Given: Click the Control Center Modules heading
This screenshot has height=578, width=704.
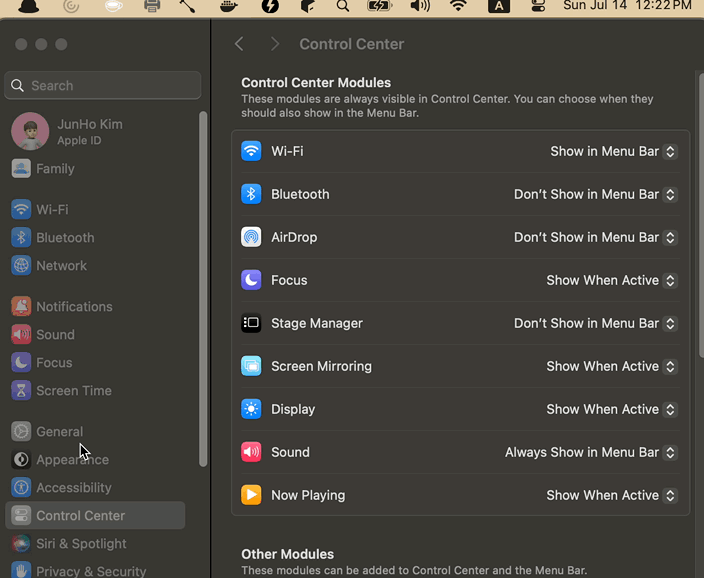Looking at the screenshot, I should pyautogui.click(x=316, y=83).
